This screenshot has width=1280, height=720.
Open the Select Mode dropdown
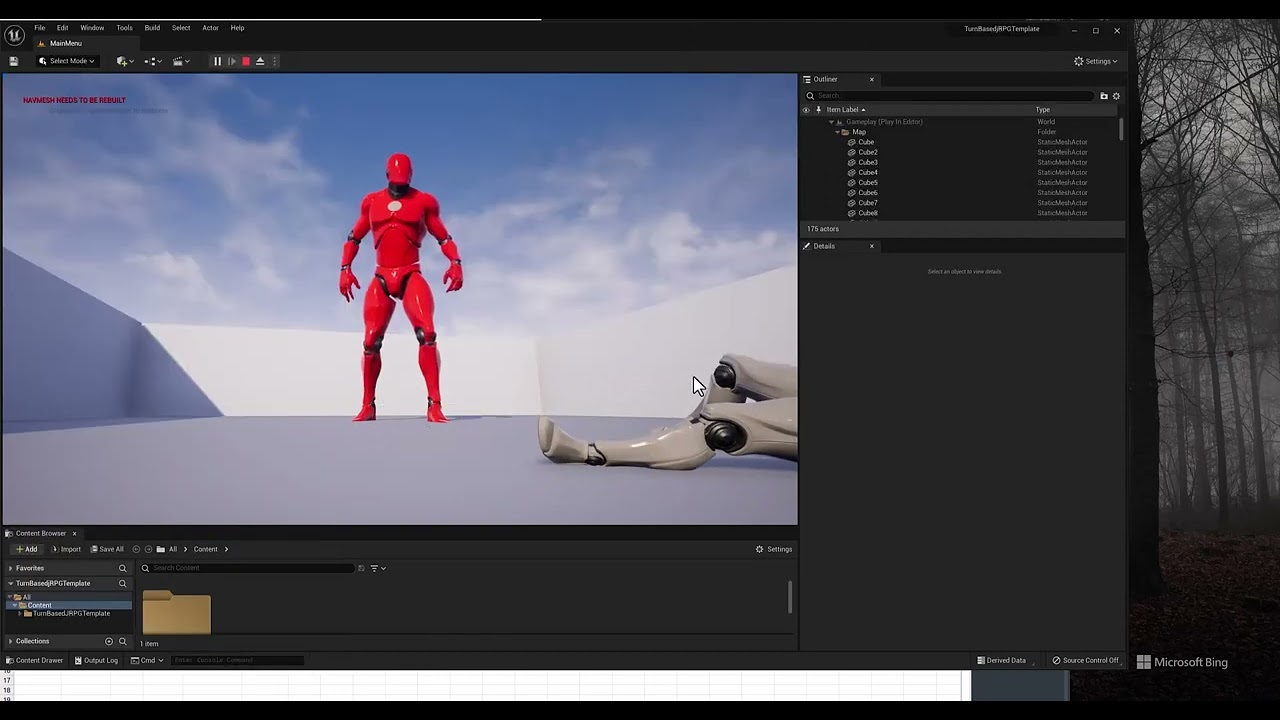coord(67,61)
